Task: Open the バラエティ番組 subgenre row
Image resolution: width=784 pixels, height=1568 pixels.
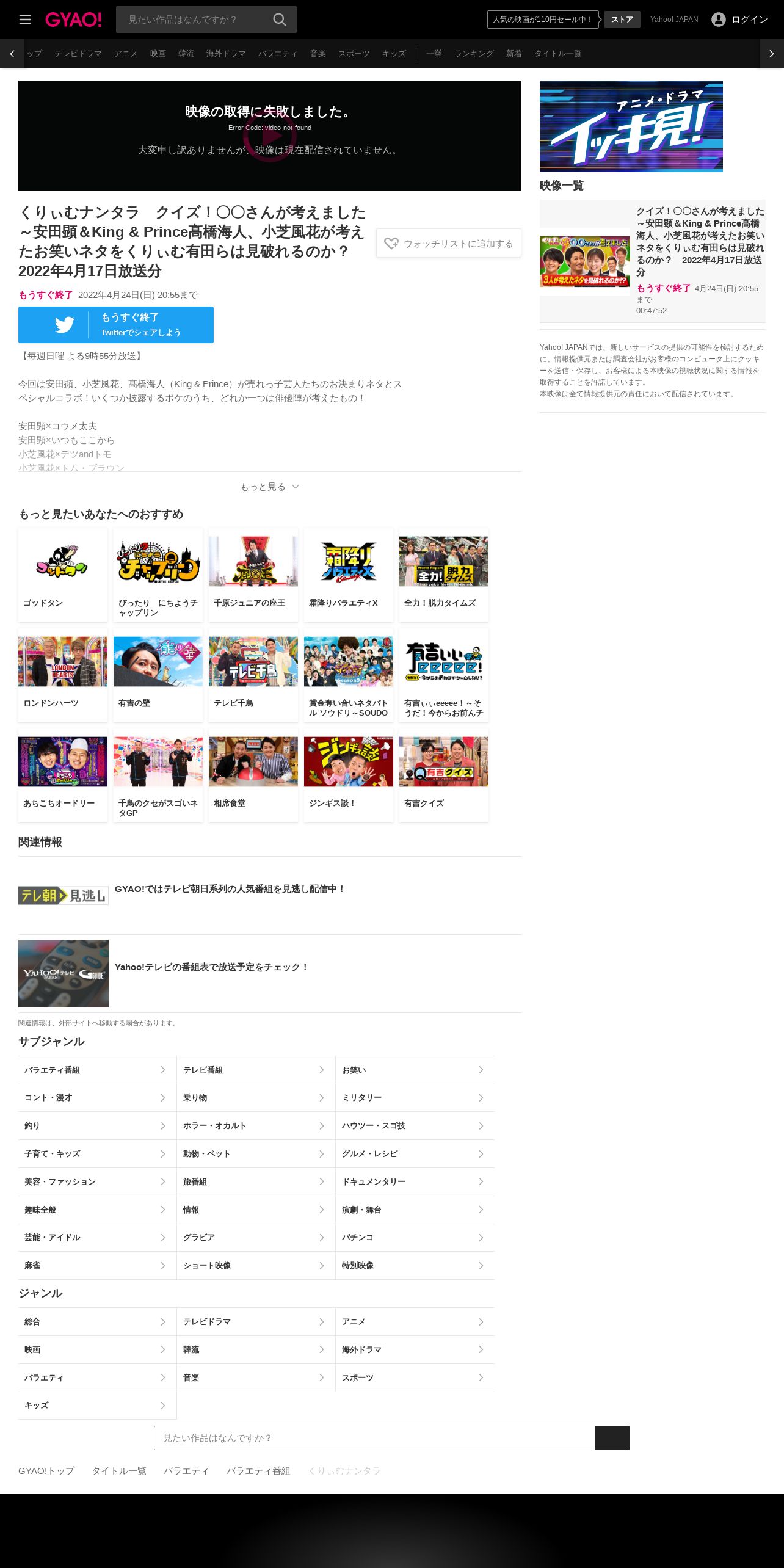Action: point(97,1070)
